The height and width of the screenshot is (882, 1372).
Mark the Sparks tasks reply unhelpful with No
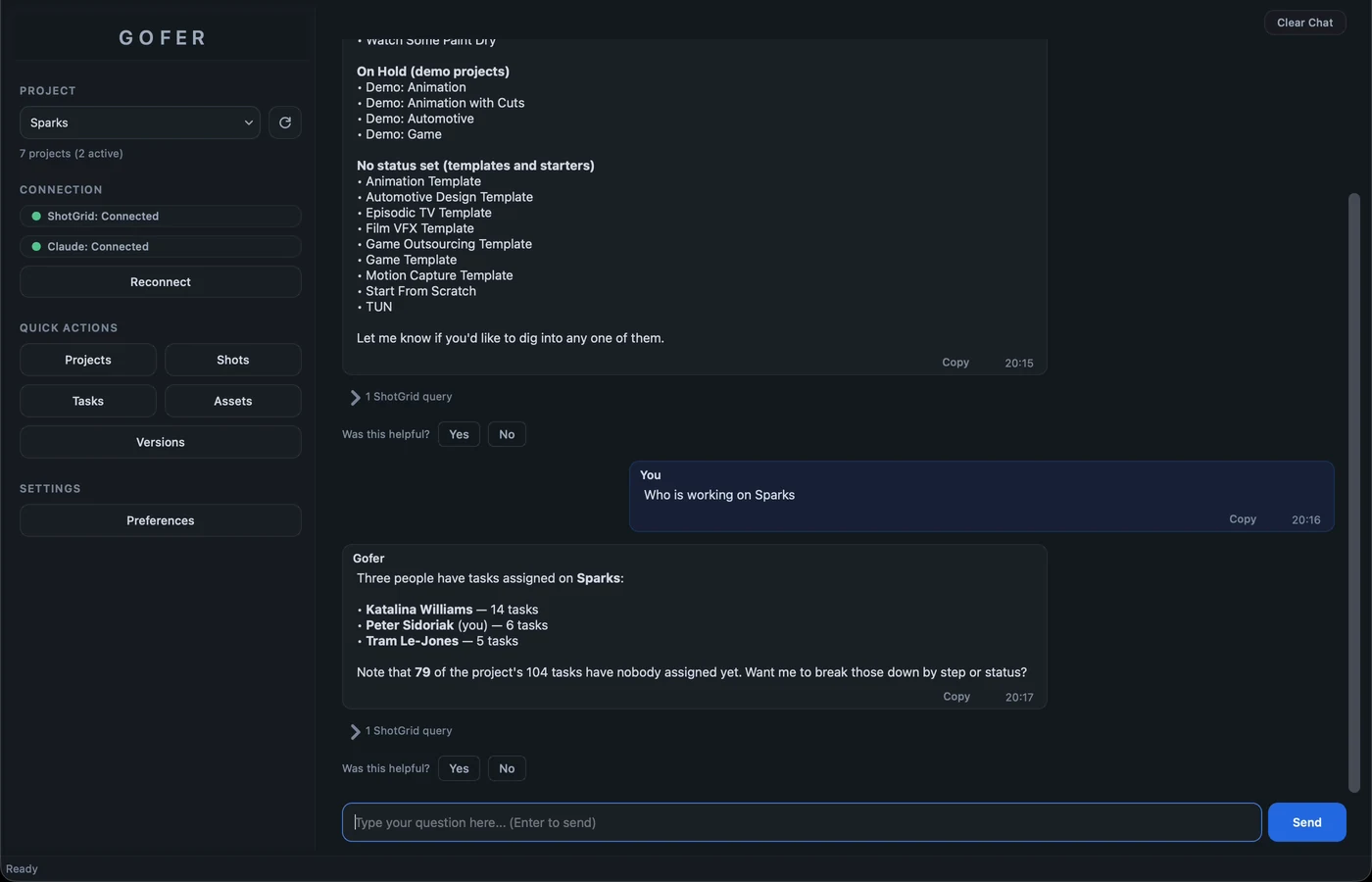(507, 768)
